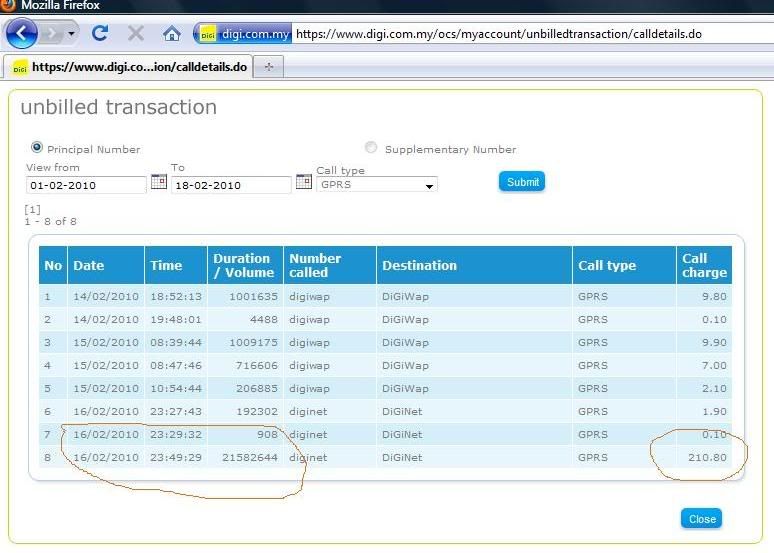Open a new tab with plus button
The width and height of the screenshot is (774, 553).
268,67
